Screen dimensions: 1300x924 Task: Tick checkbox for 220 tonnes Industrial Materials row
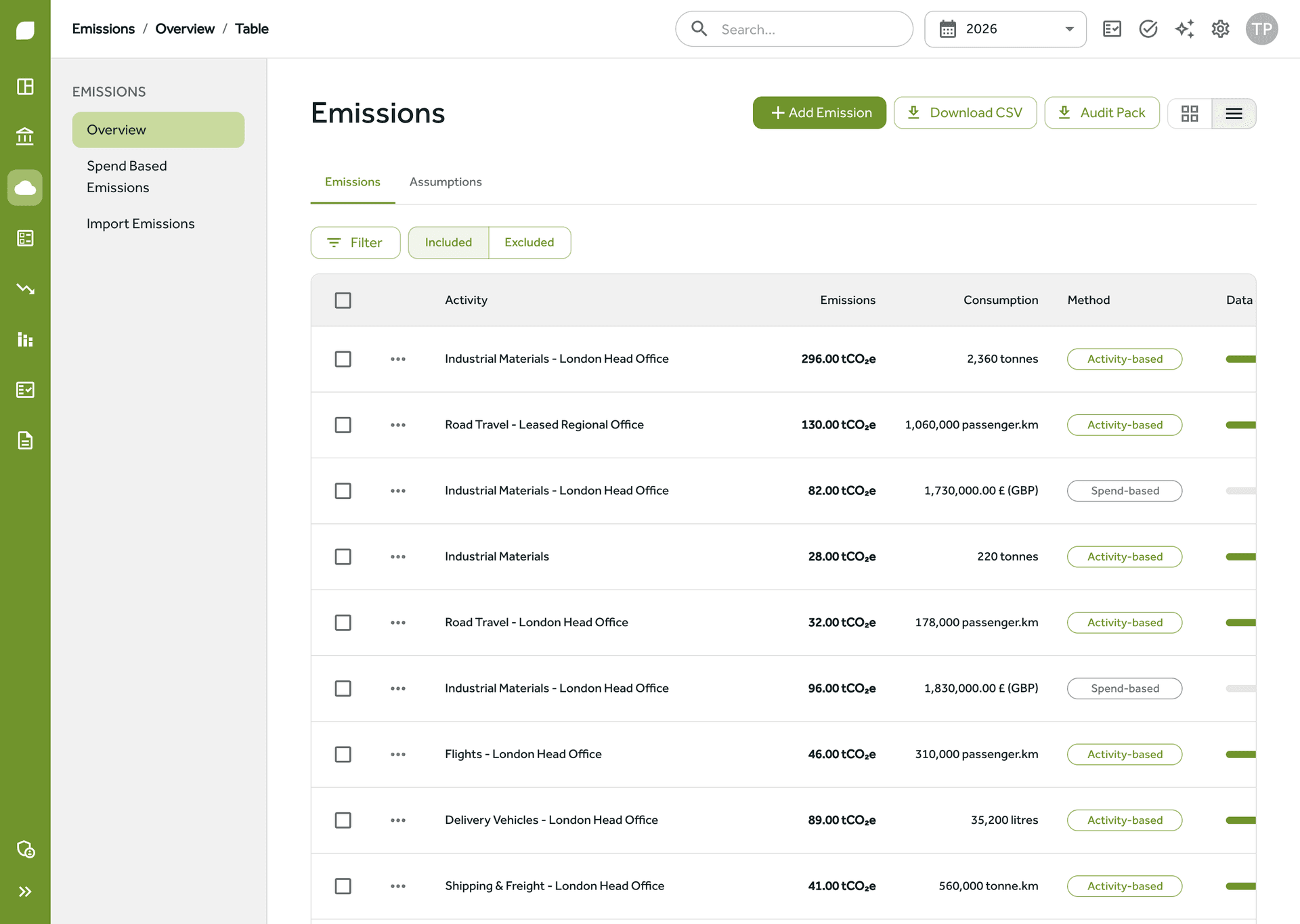click(343, 556)
